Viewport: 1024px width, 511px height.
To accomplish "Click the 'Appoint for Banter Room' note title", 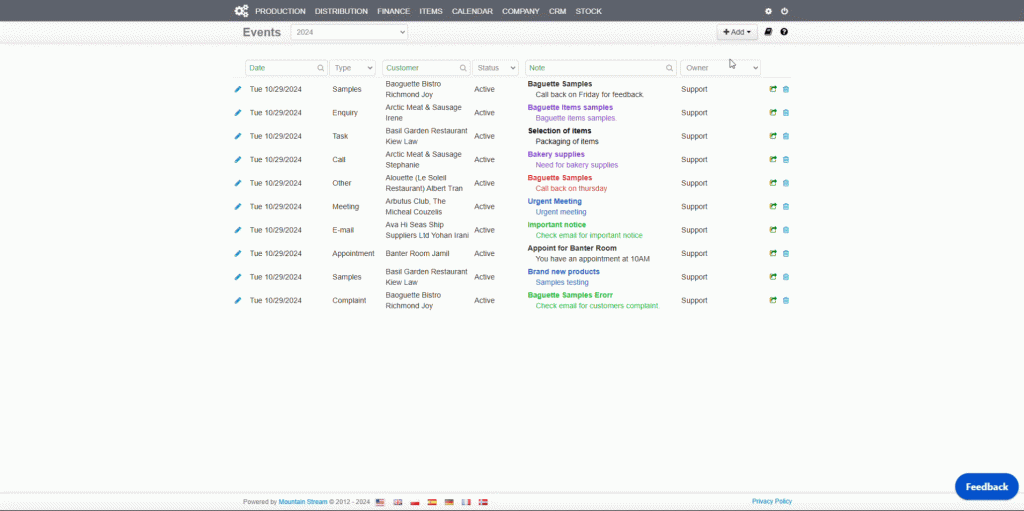I will 572,248.
